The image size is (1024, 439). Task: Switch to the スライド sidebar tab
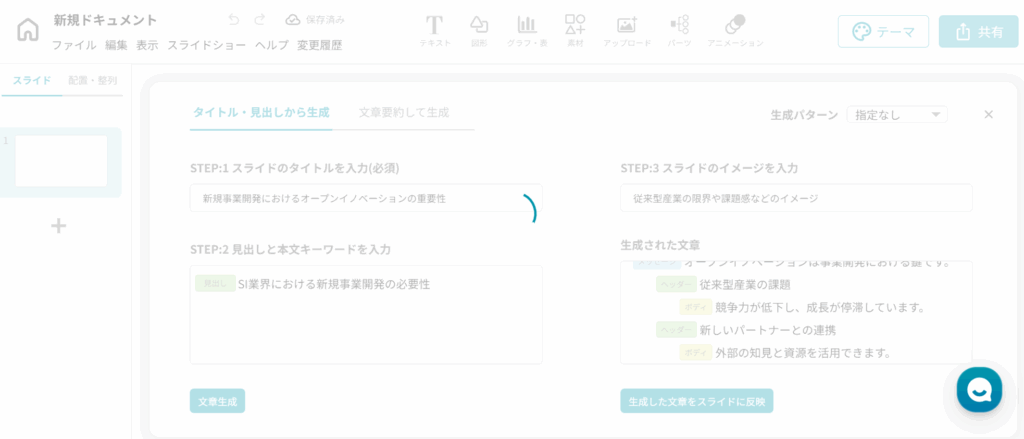click(x=32, y=80)
